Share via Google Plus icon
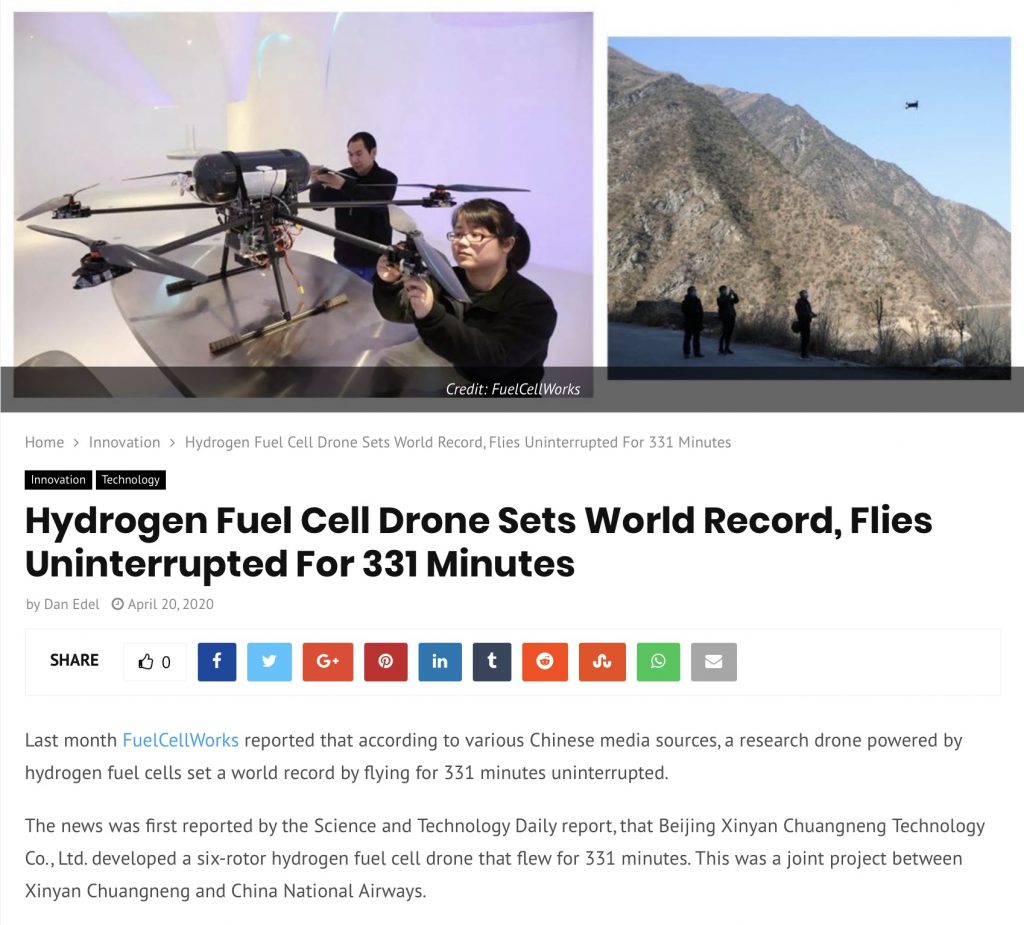Viewport: 1024px width, 925px height. pyautogui.click(x=328, y=662)
